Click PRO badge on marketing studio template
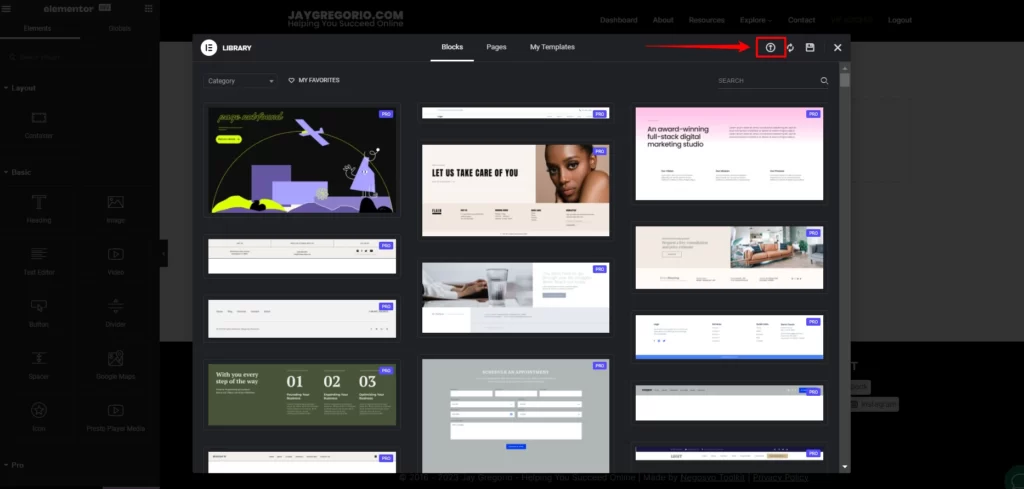Image resolution: width=1024 pixels, height=489 pixels. (x=813, y=114)
